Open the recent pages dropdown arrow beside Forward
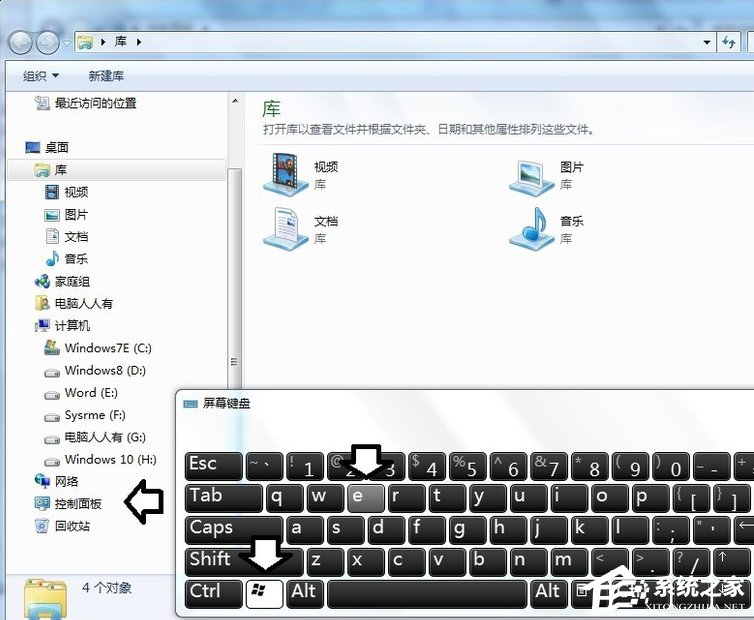 [x=66, y=43]
